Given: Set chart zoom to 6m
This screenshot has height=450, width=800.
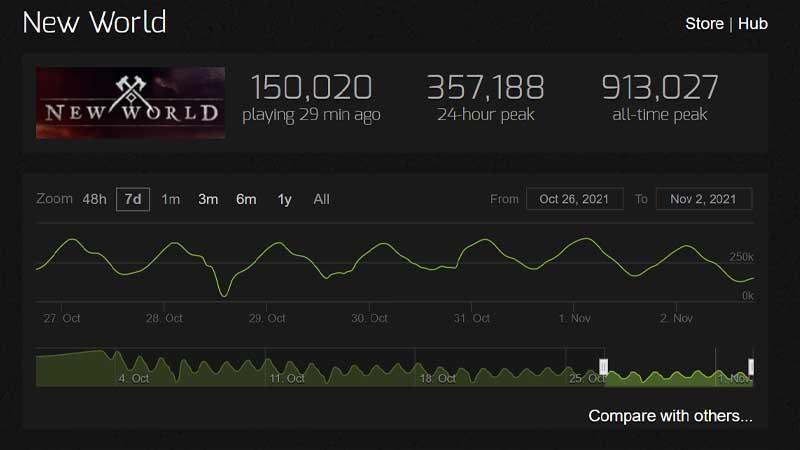Looking at the screenshot, I should click(246, 199).
